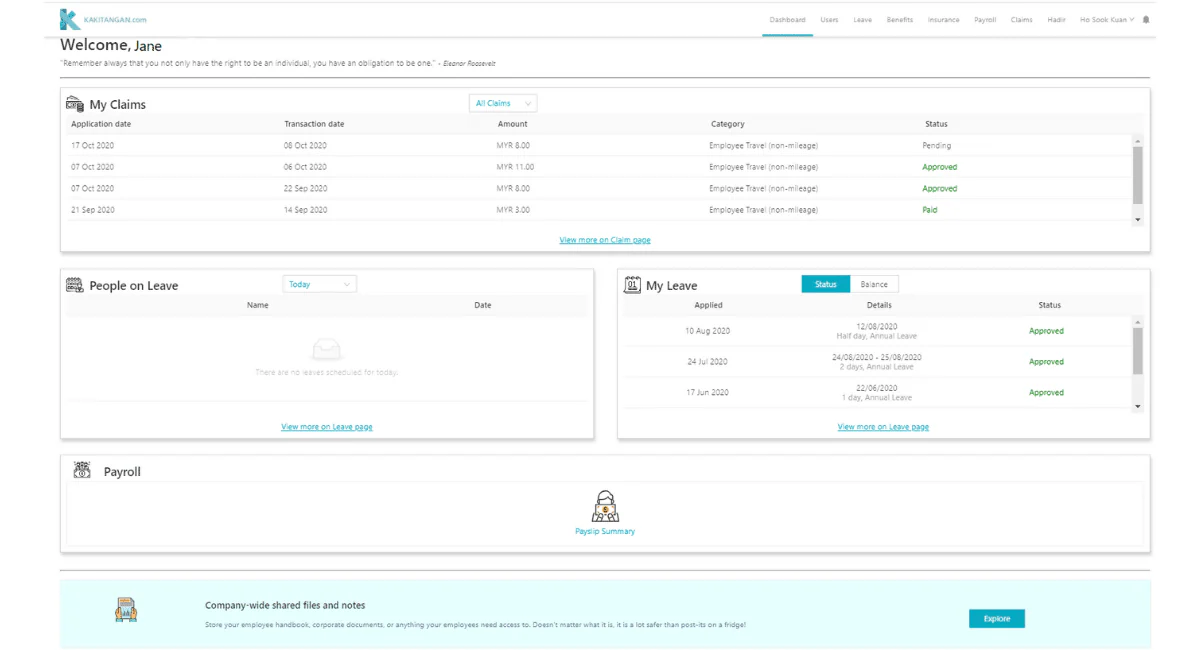
Task: Click the My Claims scrollbar thumb
Action: (x=1138, y=175)
